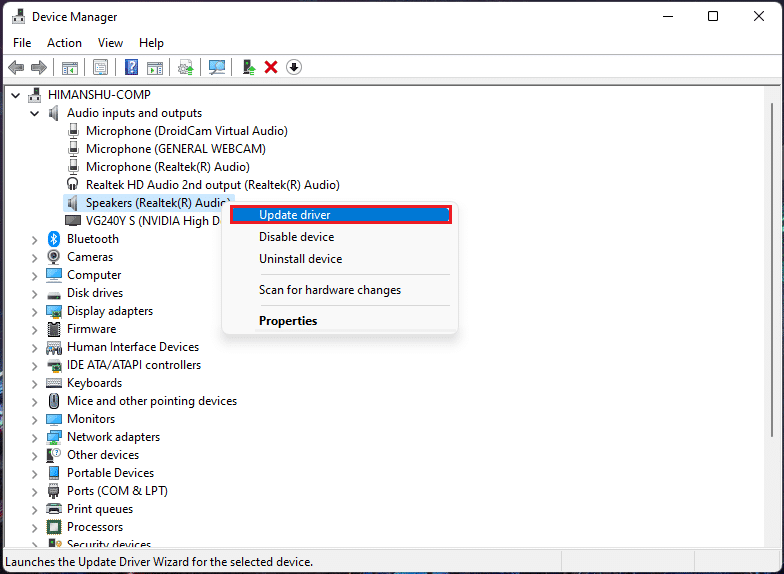Open the blue Help question-mark toolbar icon
784x574 pixels.
tap(132, 67)
